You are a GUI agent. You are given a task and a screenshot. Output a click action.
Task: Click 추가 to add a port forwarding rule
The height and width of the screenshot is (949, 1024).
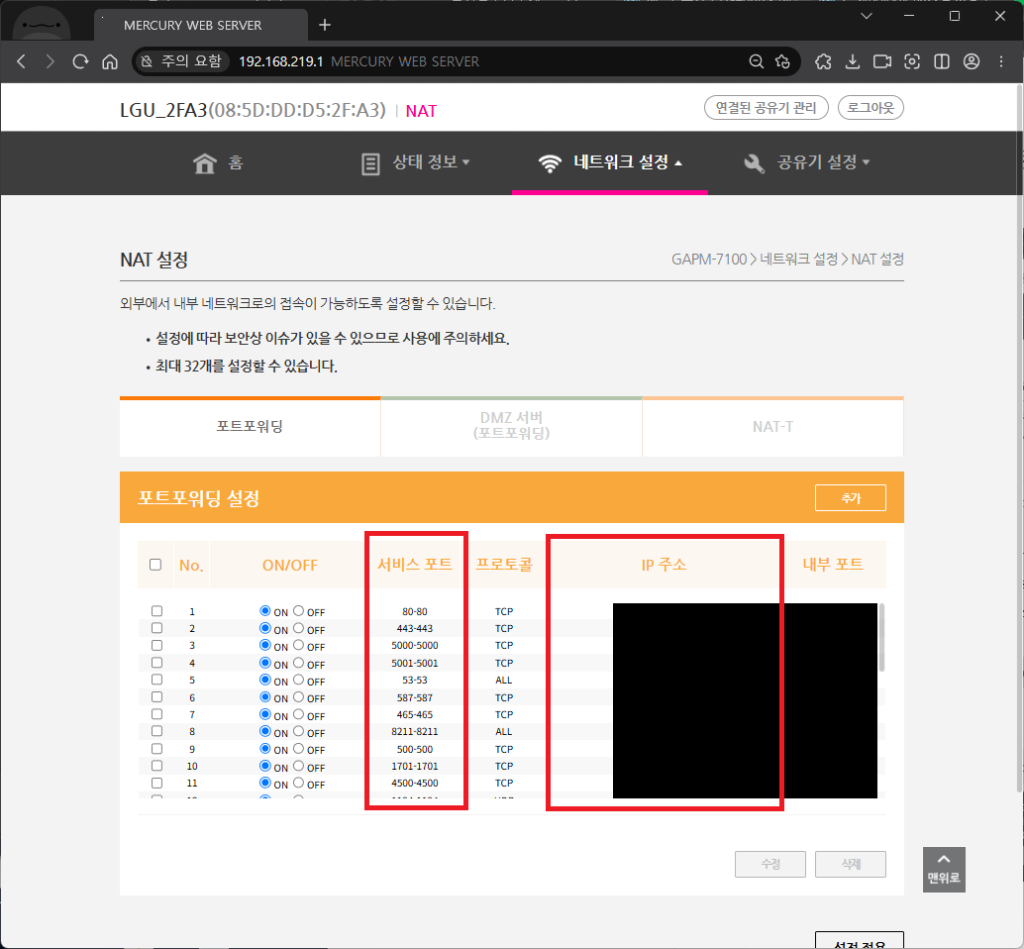click(850, 498)
